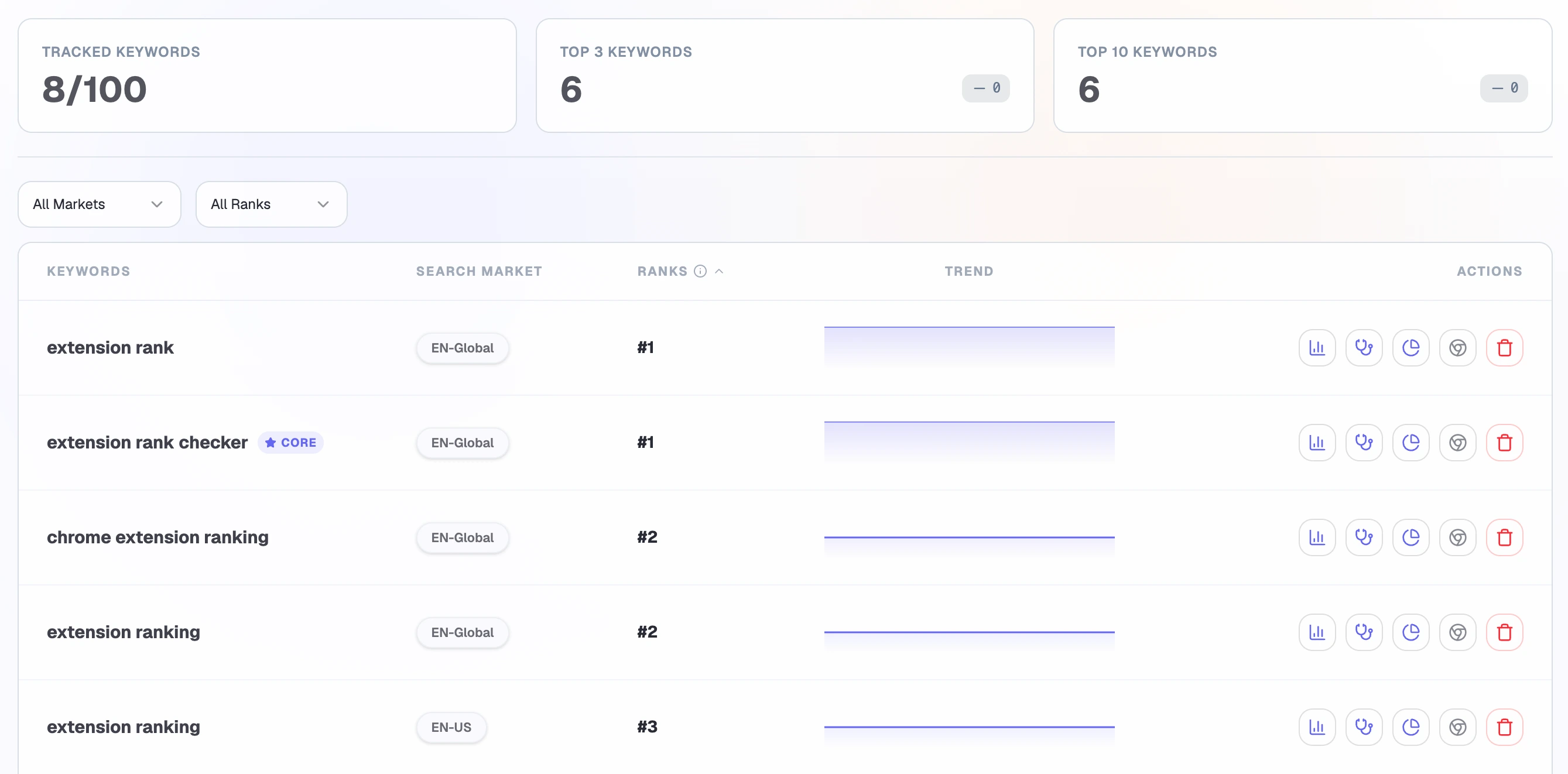Click stethoscope icon for 'chrome extension ranking'
This screenshot has width=1568, height=774.
[1364, 537]
